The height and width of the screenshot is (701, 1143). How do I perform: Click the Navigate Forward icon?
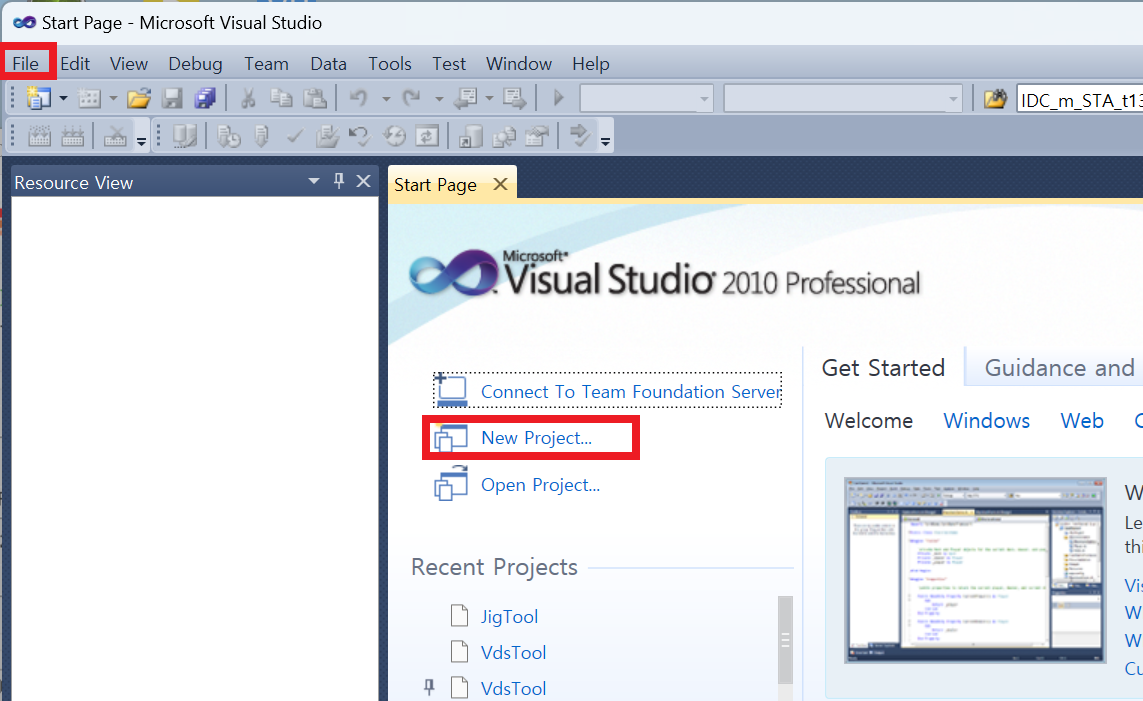(x=515, y=98)
